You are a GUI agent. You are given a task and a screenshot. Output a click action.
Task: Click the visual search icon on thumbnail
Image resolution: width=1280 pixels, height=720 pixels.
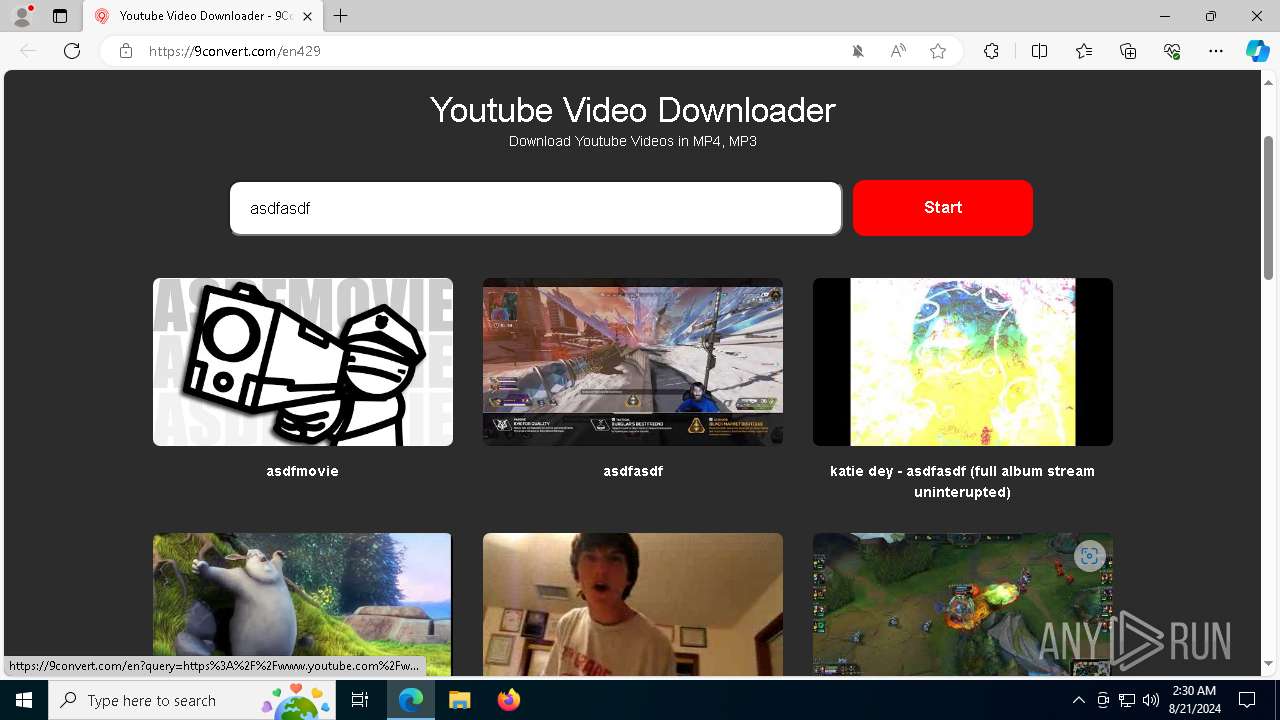pos(1089,556)
